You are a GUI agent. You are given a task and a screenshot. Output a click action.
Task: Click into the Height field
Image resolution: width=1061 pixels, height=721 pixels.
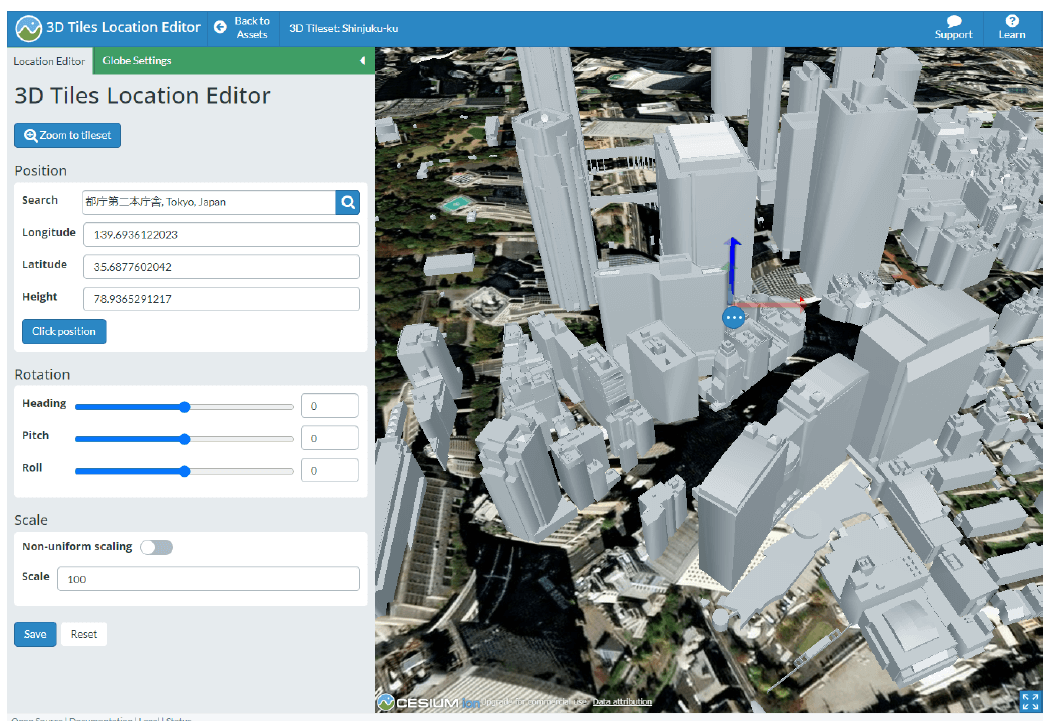point(221,299)
